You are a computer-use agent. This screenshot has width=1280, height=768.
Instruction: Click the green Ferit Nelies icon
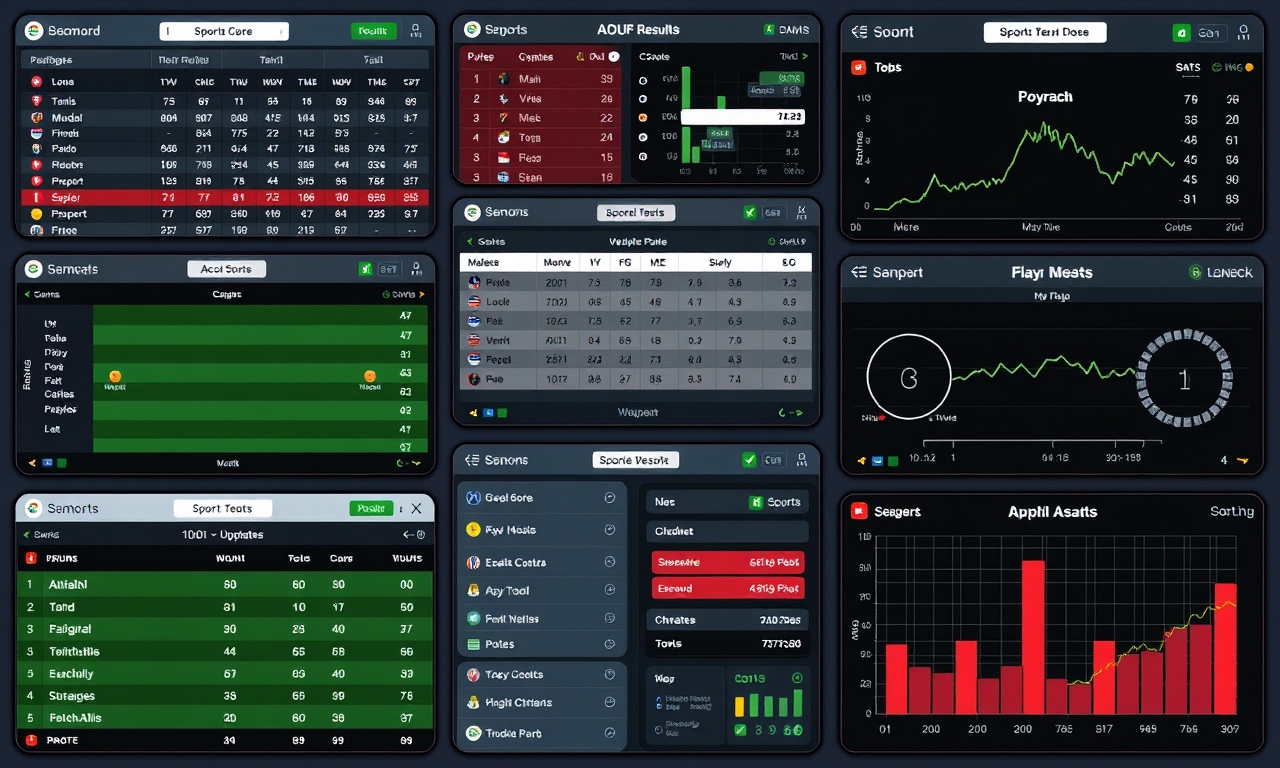point(474,618)
